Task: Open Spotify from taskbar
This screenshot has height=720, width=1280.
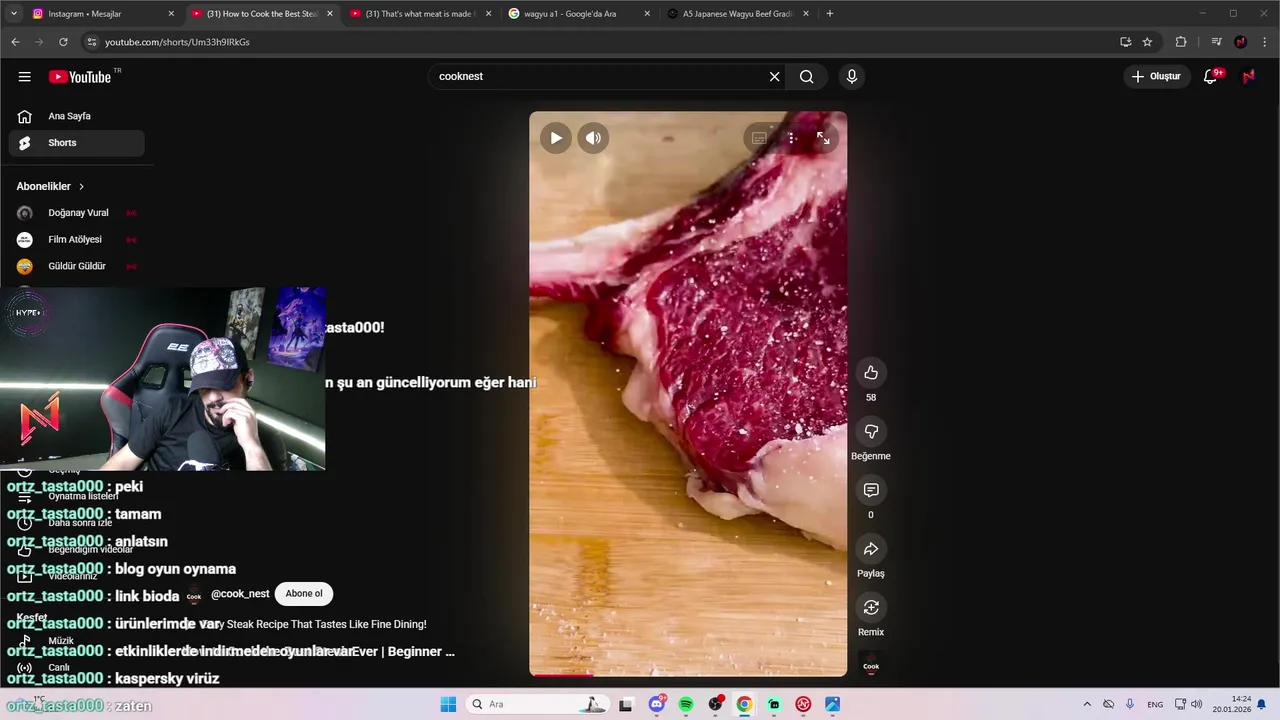Action: click(686, 704)
